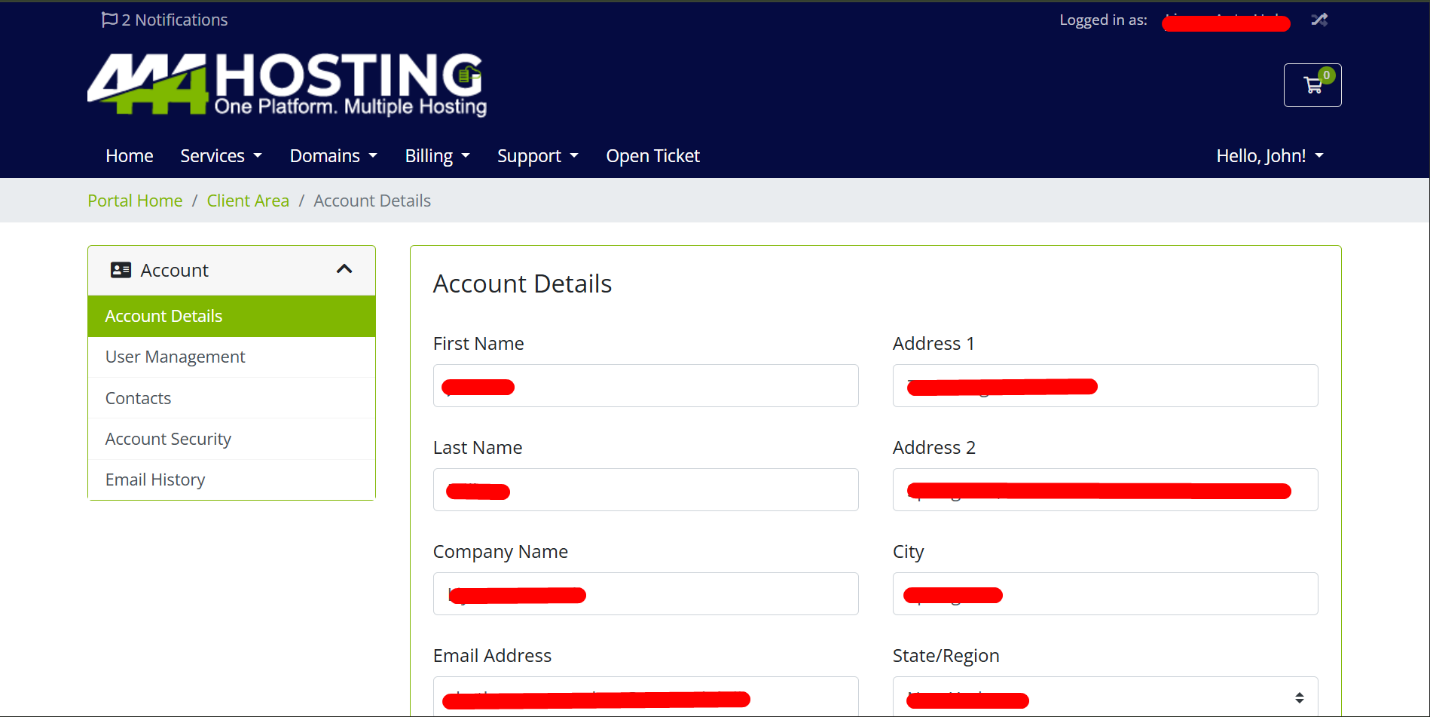Image resolution: width=1430 pixels, height=717 pixels.
Task: Click the notifications flag icon
Action: (109, 20)
